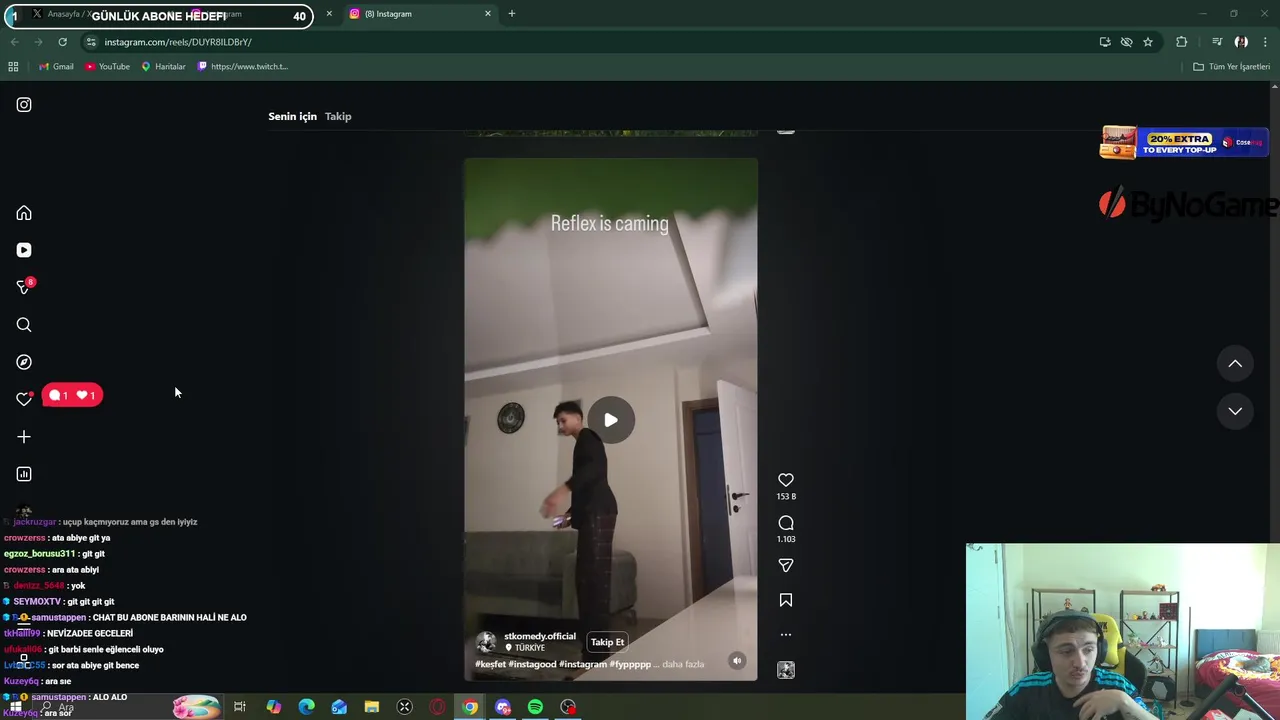Go to Instagram Home feed icon
The width and height of the screenshot is (1280, 720).
[24, 213]
